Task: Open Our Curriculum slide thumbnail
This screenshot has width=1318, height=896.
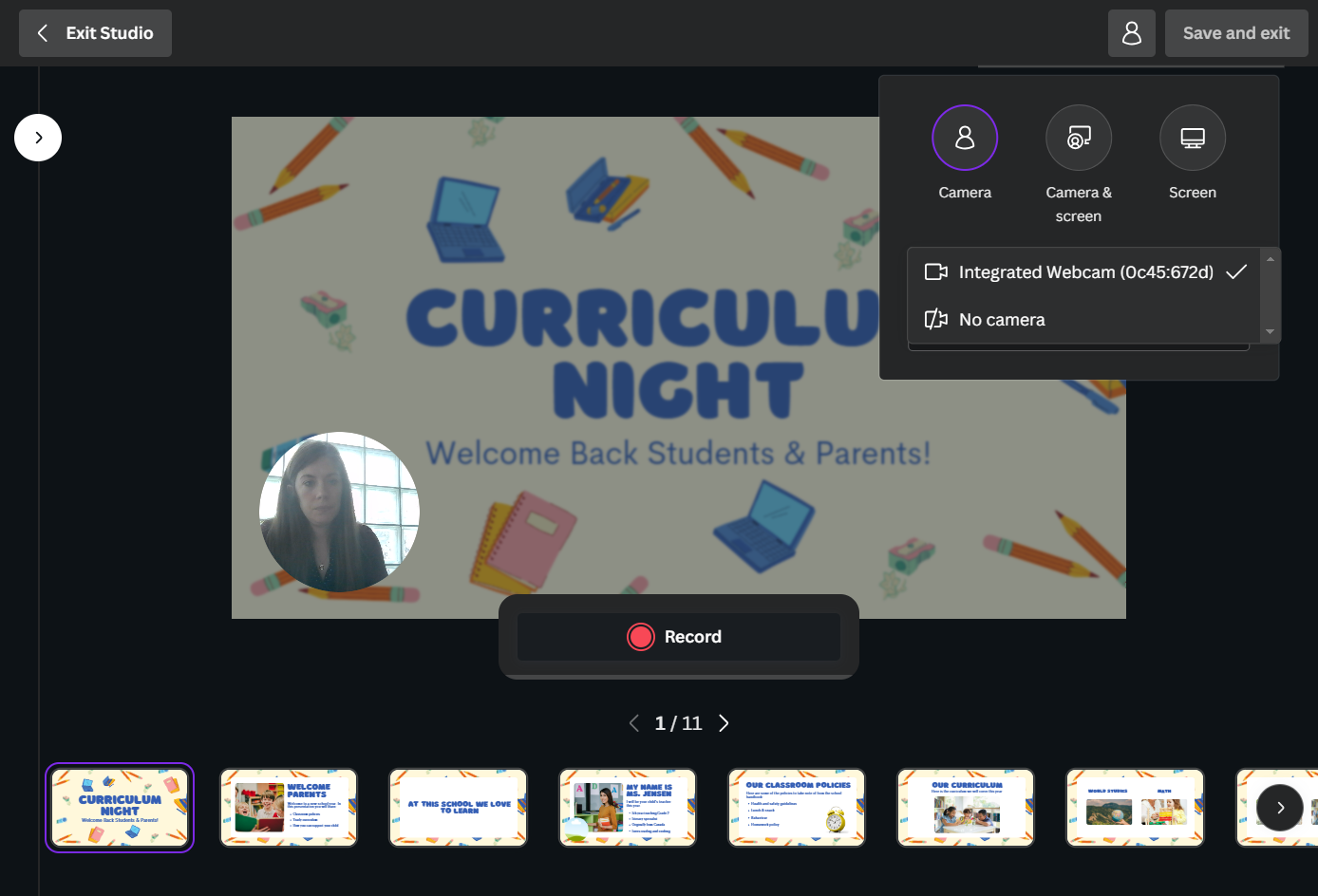Action: 966,808
